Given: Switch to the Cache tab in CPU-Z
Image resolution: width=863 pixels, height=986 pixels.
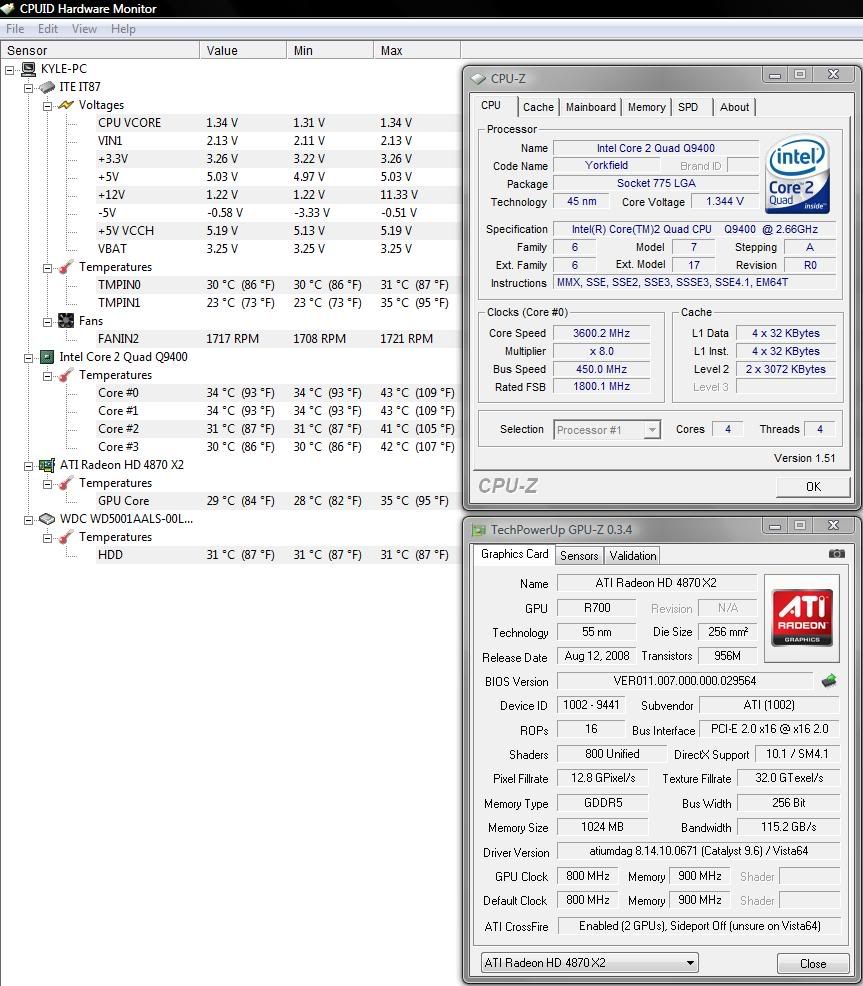Looking at the screenshot, I should pos(538,108).
